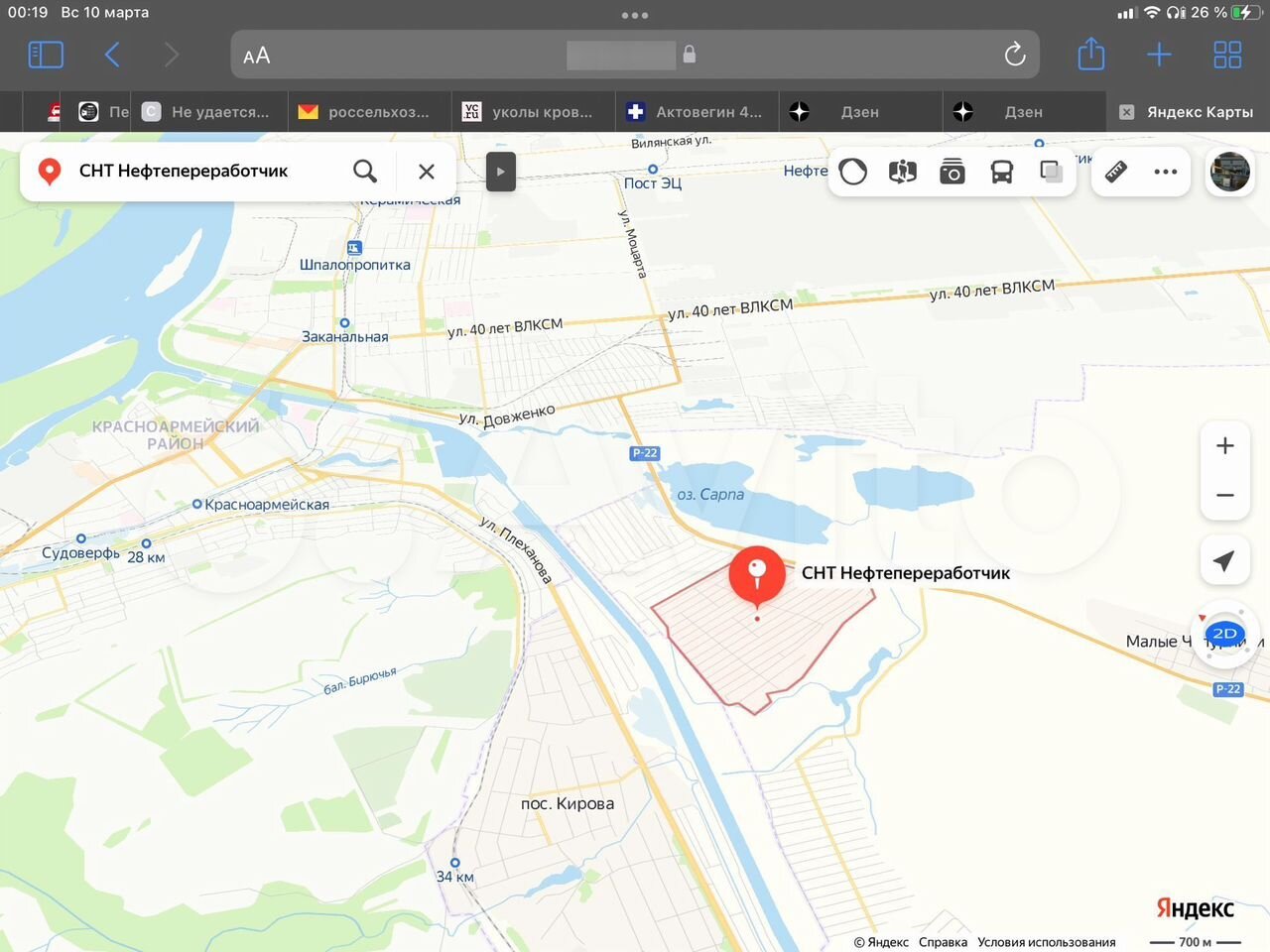
Task: Open the Справка link
Action: click(x=943, y=942)
